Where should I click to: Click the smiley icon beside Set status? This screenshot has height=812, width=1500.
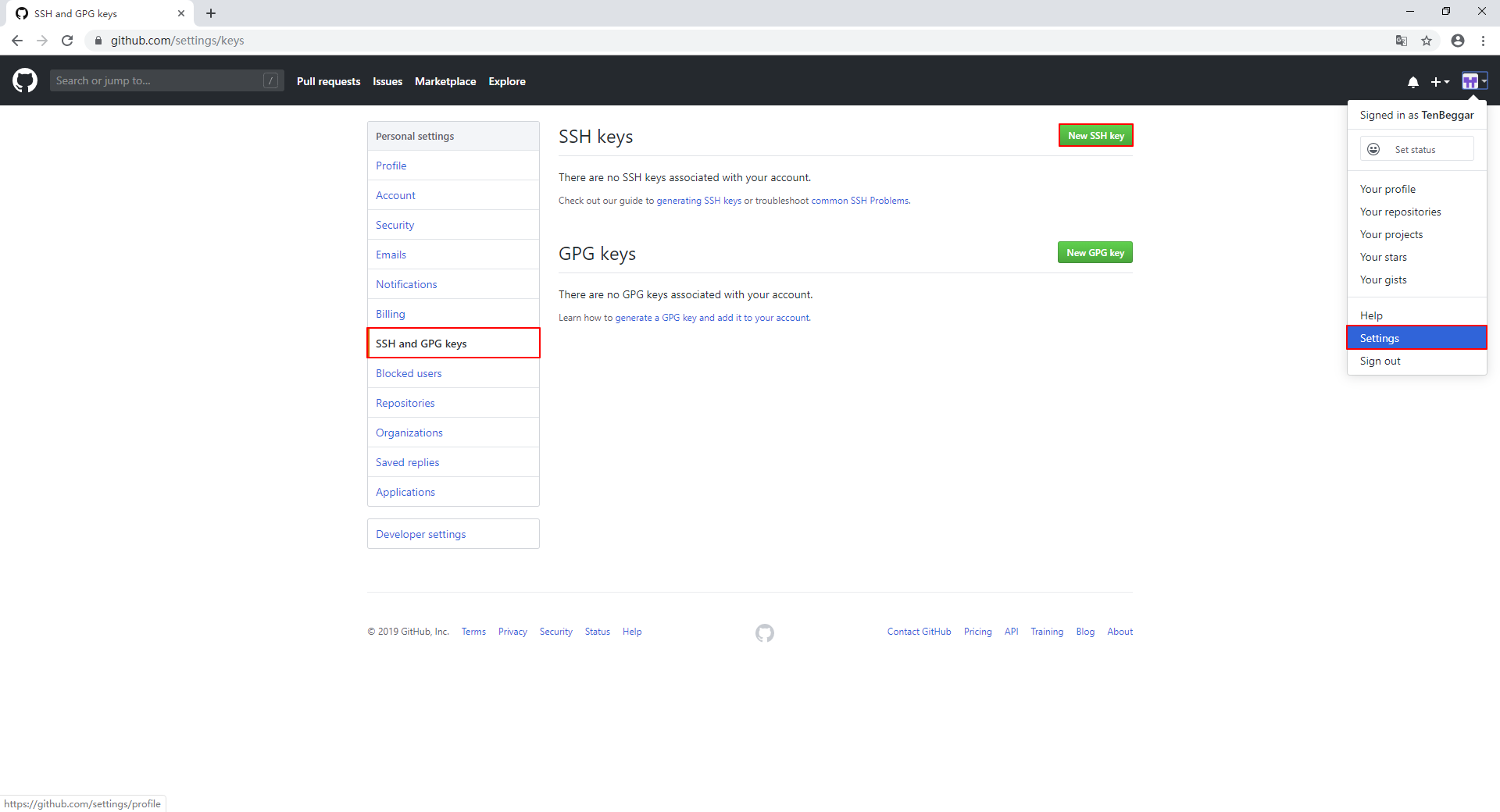point(1373,149)
